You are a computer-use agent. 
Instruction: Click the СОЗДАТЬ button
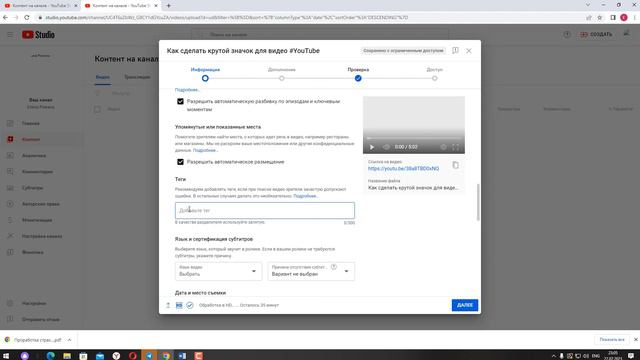pos(596,35)
